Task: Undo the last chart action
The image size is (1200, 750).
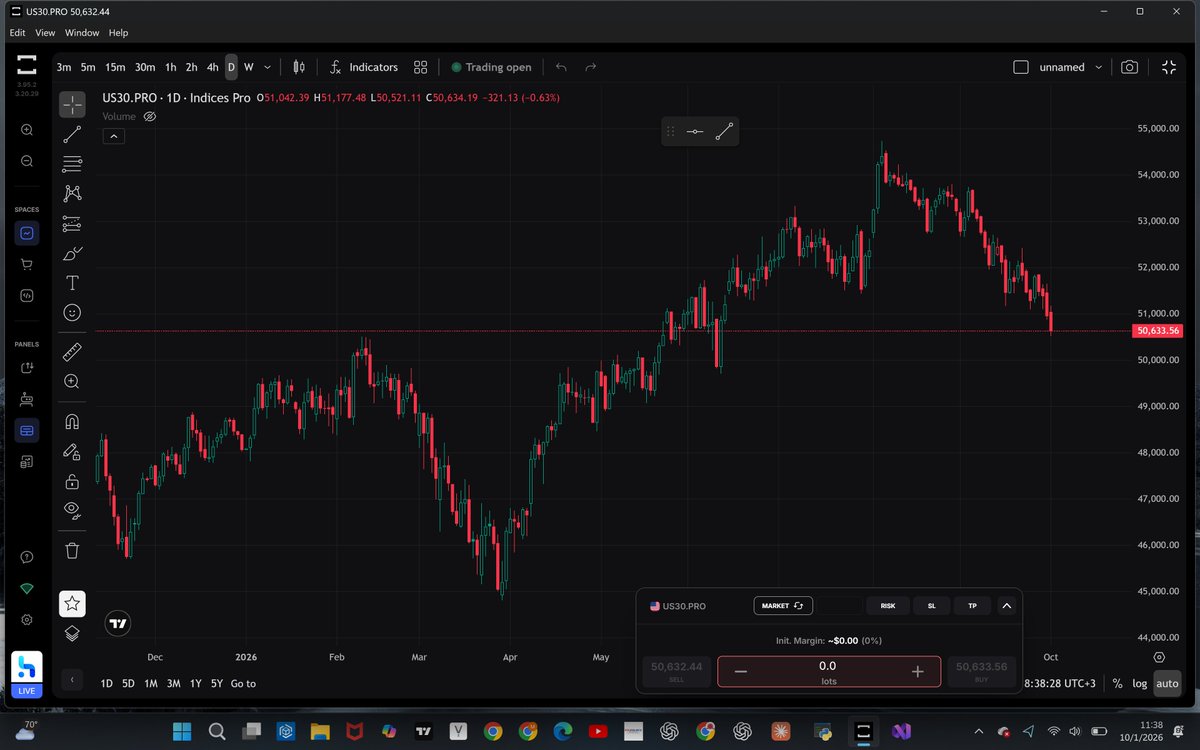Action: click(561, 67)
